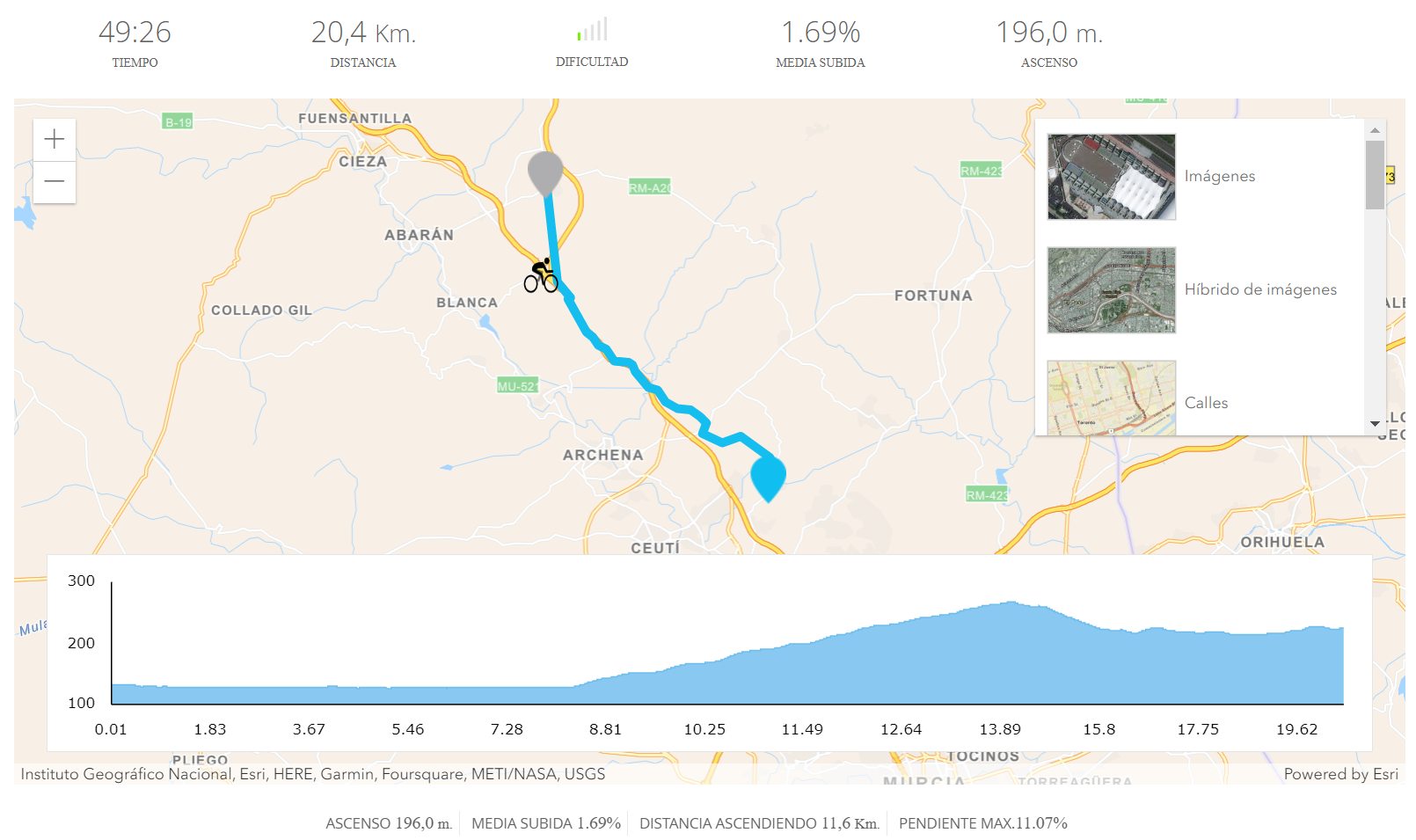Enable the Híbrido de imágenes basemap
The height and width of the screenshot is (840, 1416).
pyautogui.click(x=1262, y=289)
